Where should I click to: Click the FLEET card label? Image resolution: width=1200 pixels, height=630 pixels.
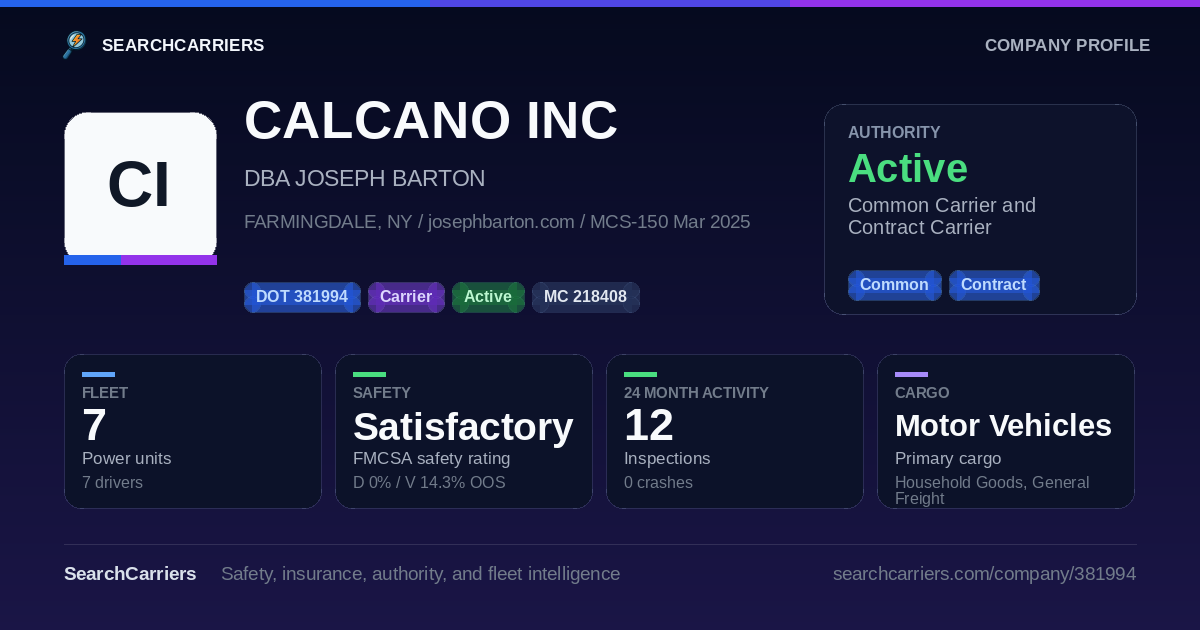tap(105, 393)
